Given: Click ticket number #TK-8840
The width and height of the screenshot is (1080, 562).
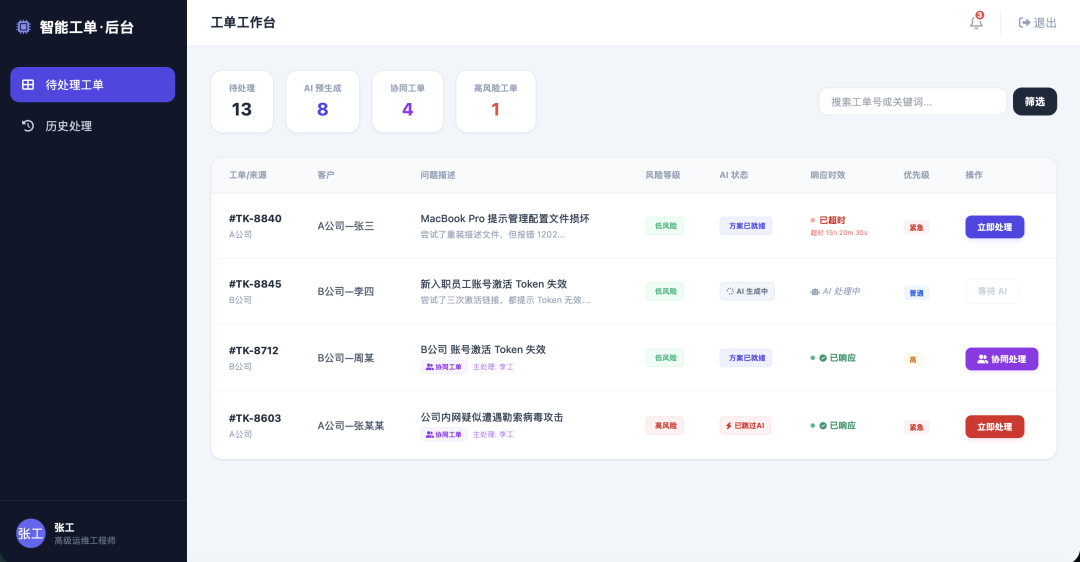Looking at the screenshot, I should pos(255,218).
